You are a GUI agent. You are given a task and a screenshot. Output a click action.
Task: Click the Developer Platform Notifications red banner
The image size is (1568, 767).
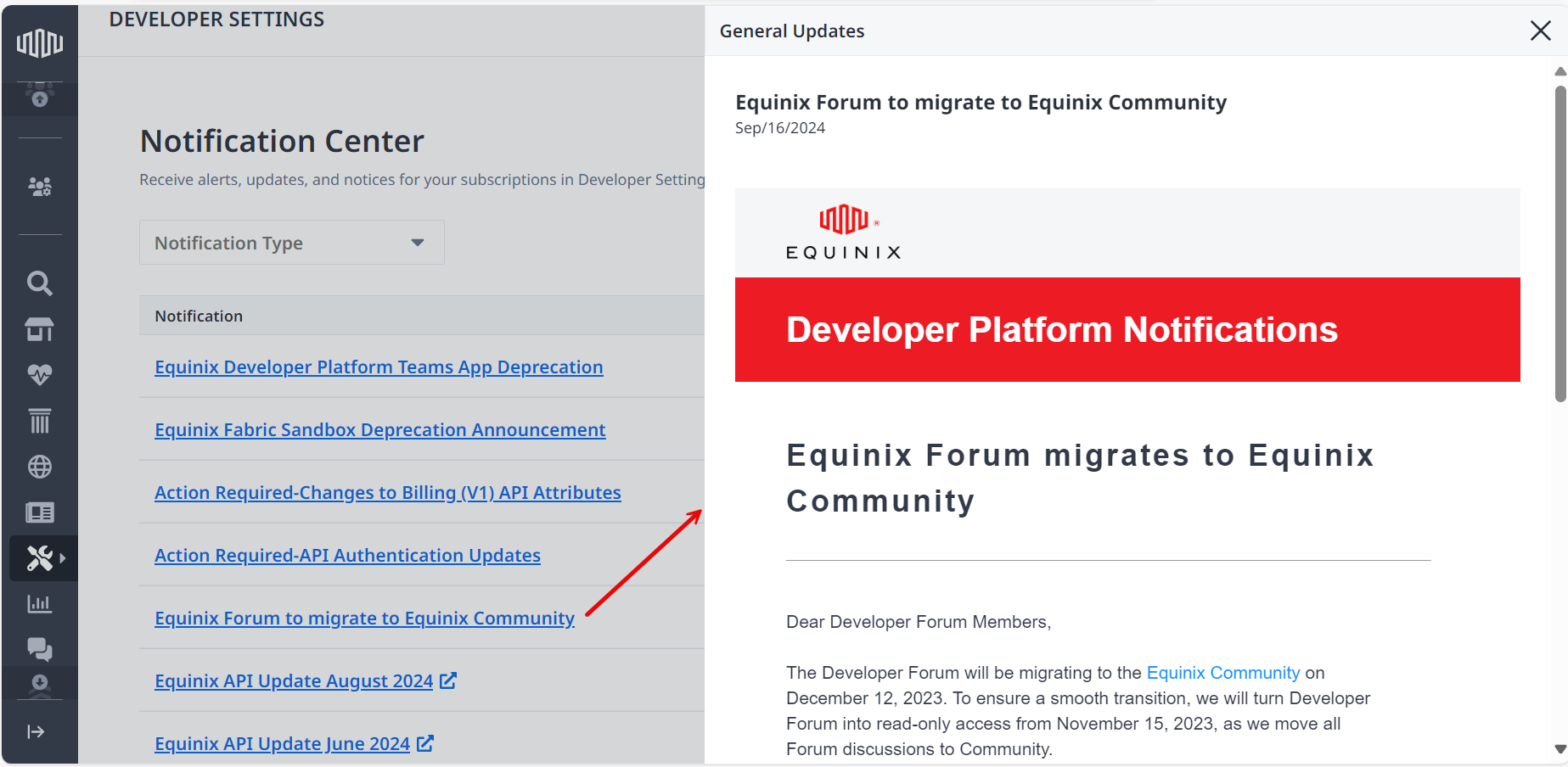pos(1127,330)
